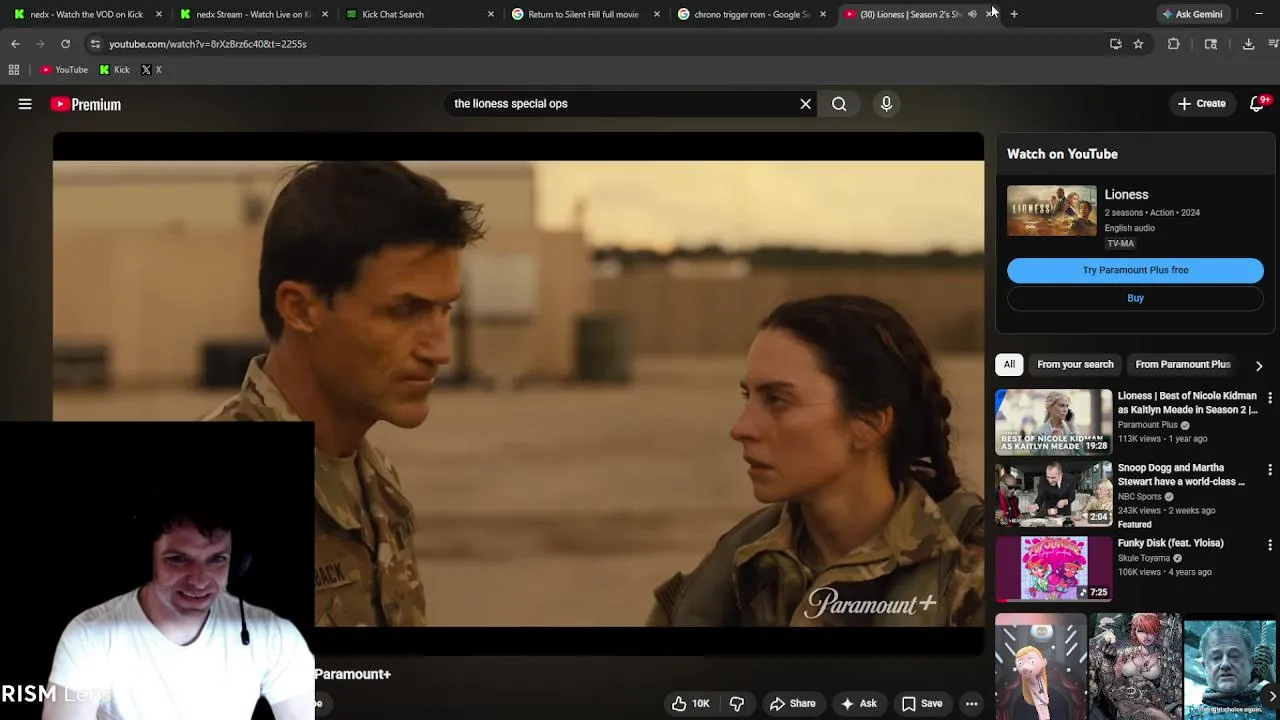Open Best of Nicole Kidman video thumbnail
The height and width of the screenshot is (720, 1280).
(x=1053, y=422)
